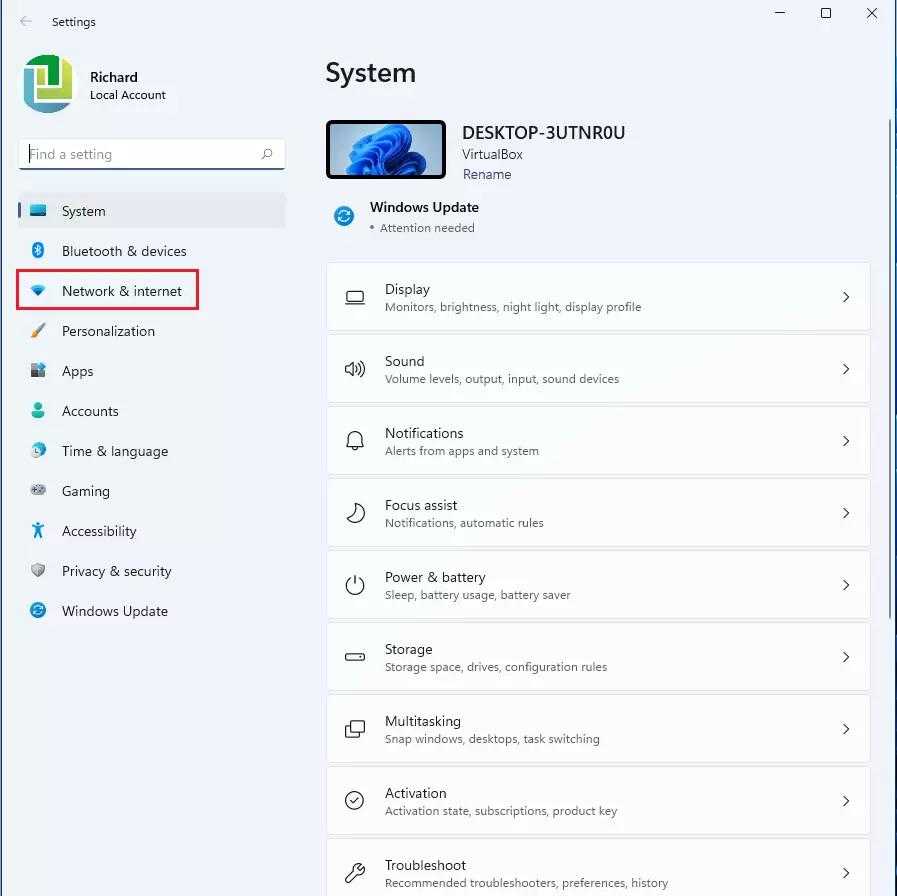This screenshot has height=896, width=897.
Task: Click the Privacy & security shield icon
Action: pyautogui.click(x=38, y=571)
